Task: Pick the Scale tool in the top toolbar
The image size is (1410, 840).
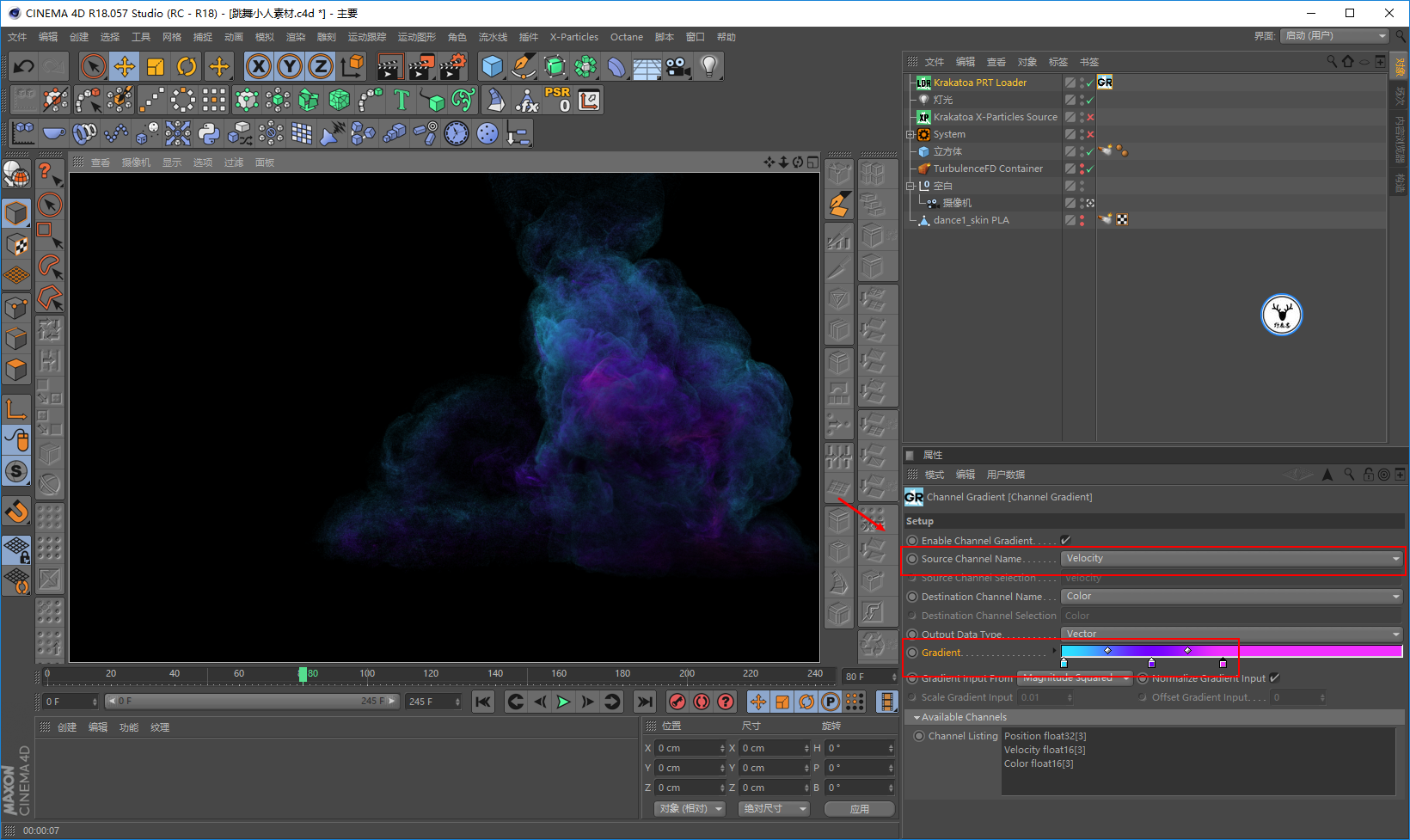Action: click(x=156, y=66)
